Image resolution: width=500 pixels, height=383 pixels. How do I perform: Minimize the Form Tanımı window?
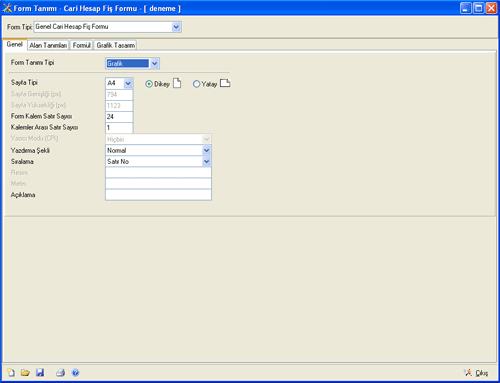466,8
